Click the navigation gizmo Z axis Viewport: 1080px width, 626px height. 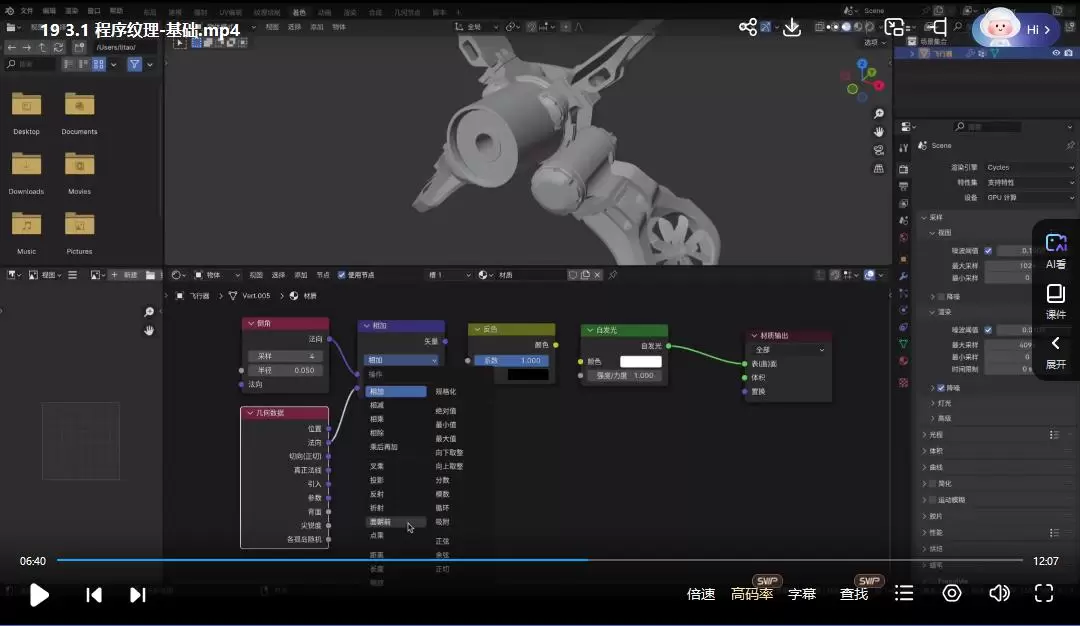click(862, 64)
